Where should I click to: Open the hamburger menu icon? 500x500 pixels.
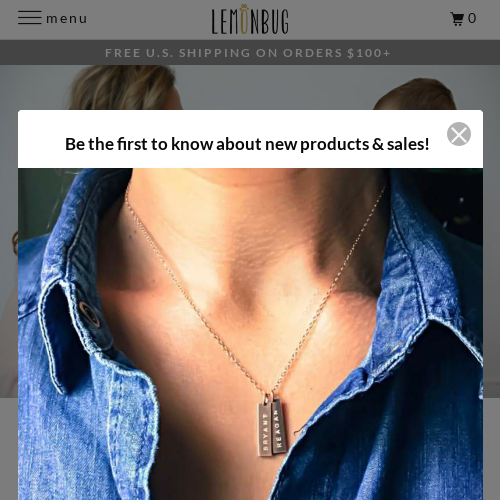[x=30, y=18]
